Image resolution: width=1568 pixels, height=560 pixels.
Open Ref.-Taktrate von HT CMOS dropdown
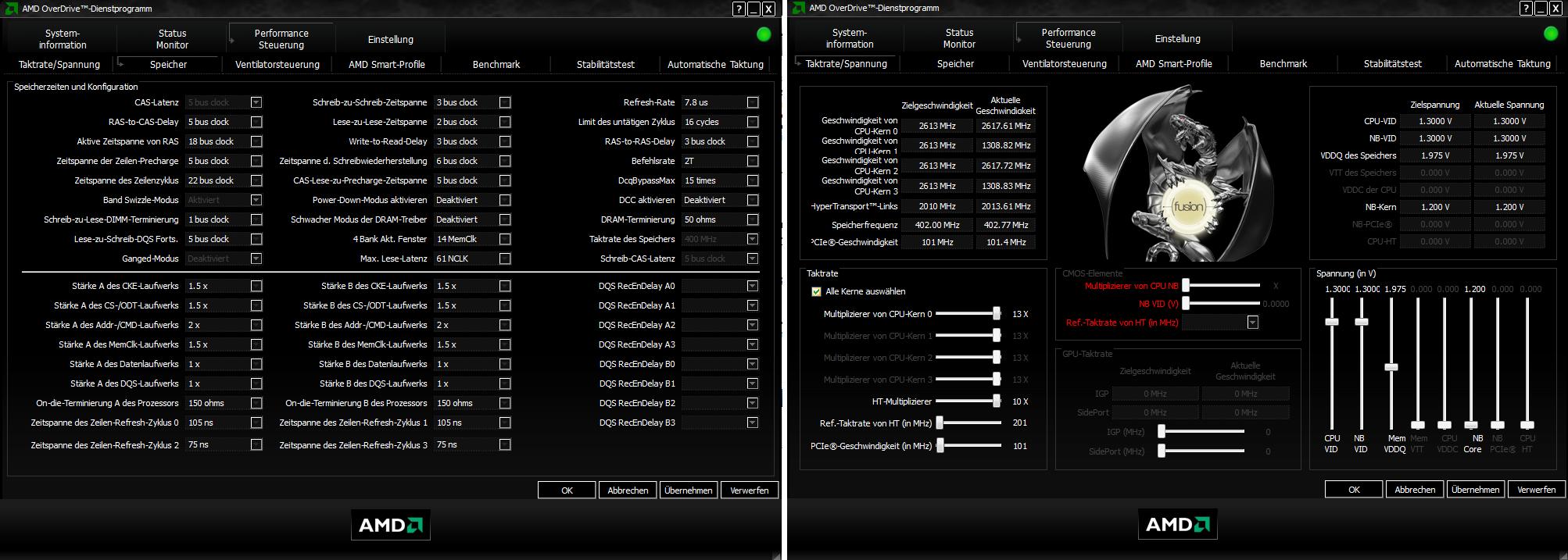pos(1253,323)
